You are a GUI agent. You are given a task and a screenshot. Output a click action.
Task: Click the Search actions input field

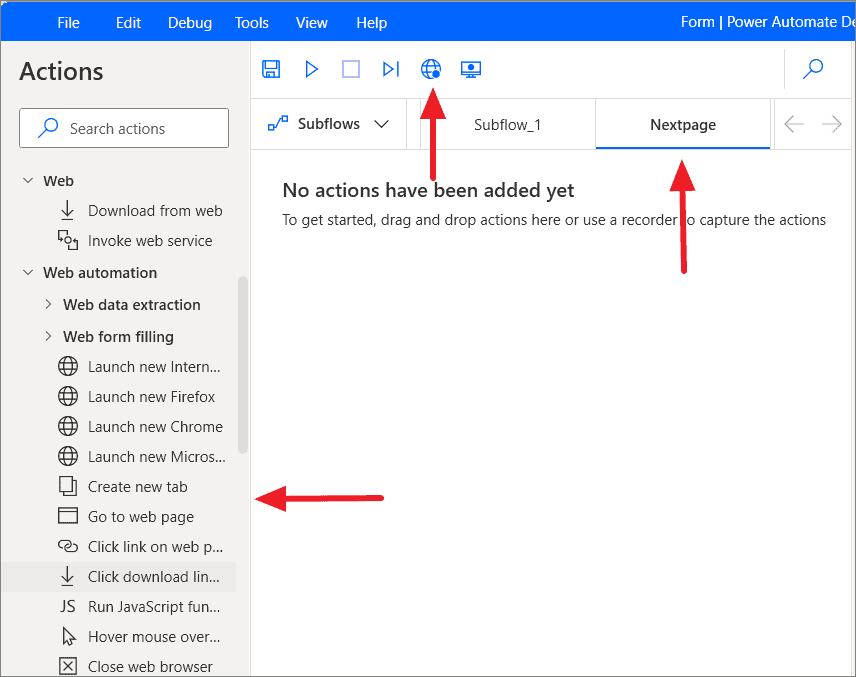[x=124, y=128]
